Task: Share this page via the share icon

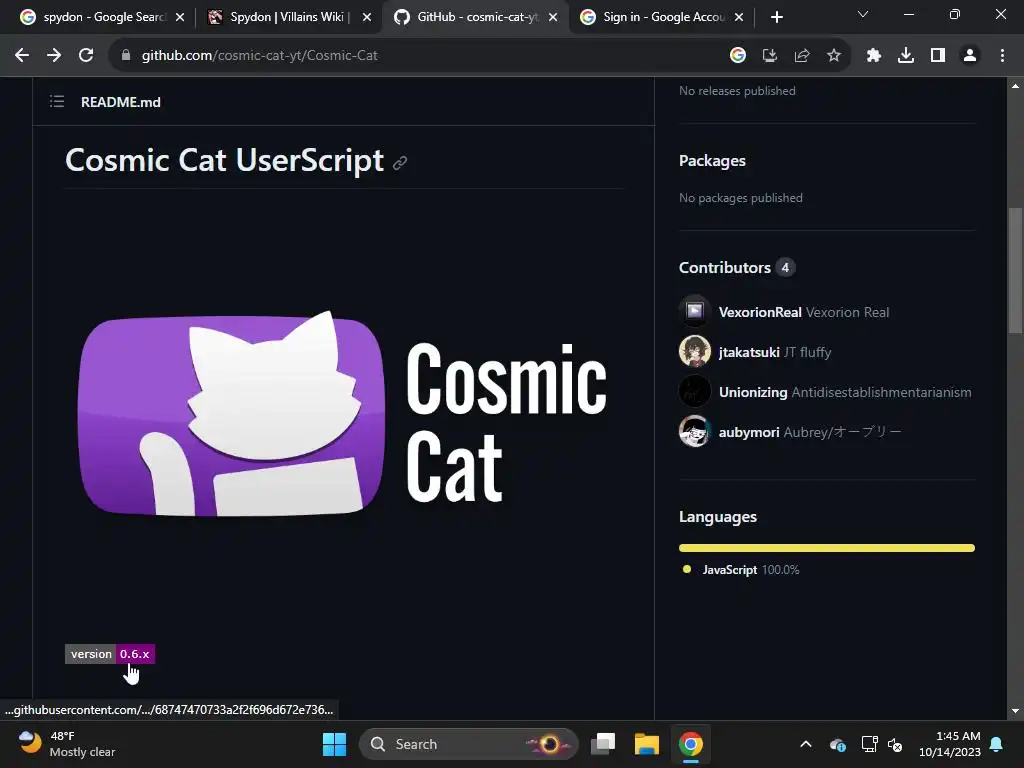Action: (x=802, y=56)
